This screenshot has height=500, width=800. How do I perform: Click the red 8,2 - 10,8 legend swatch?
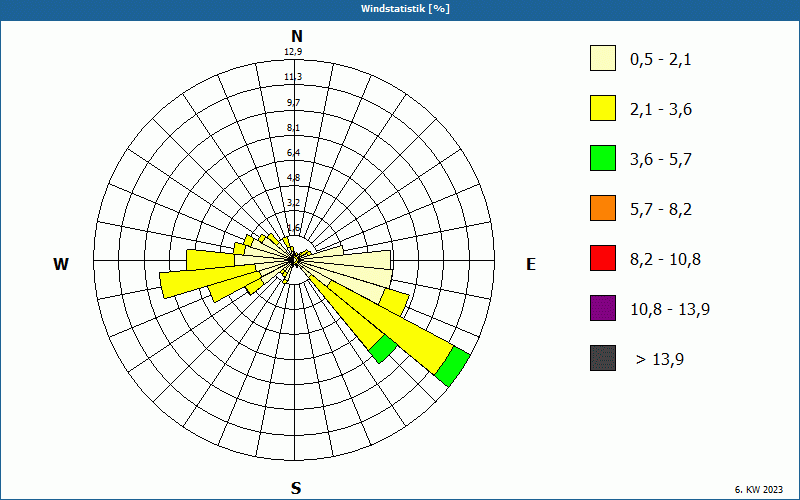pos(603,258)
